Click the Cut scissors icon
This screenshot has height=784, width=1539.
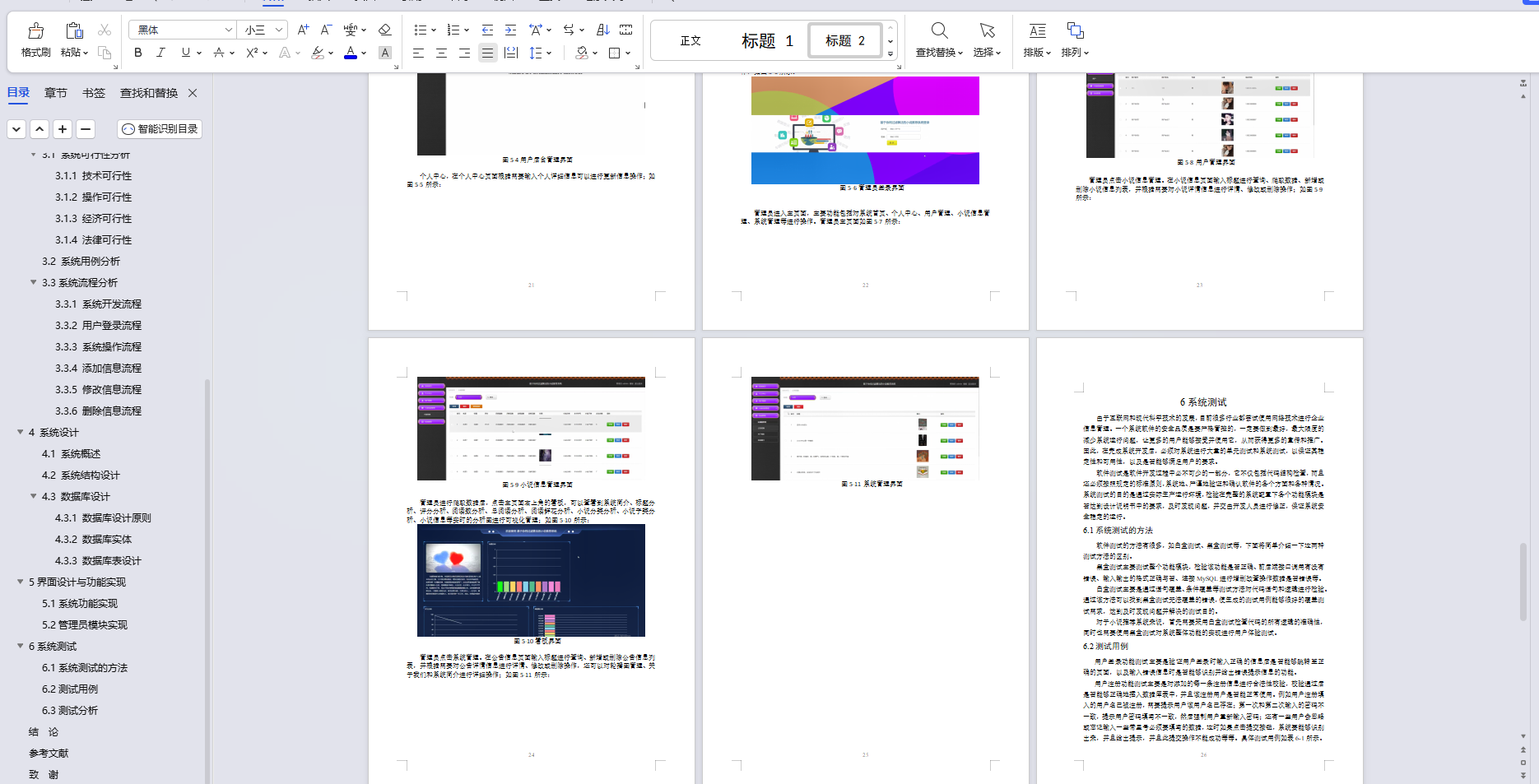click(x=105, y=30)
